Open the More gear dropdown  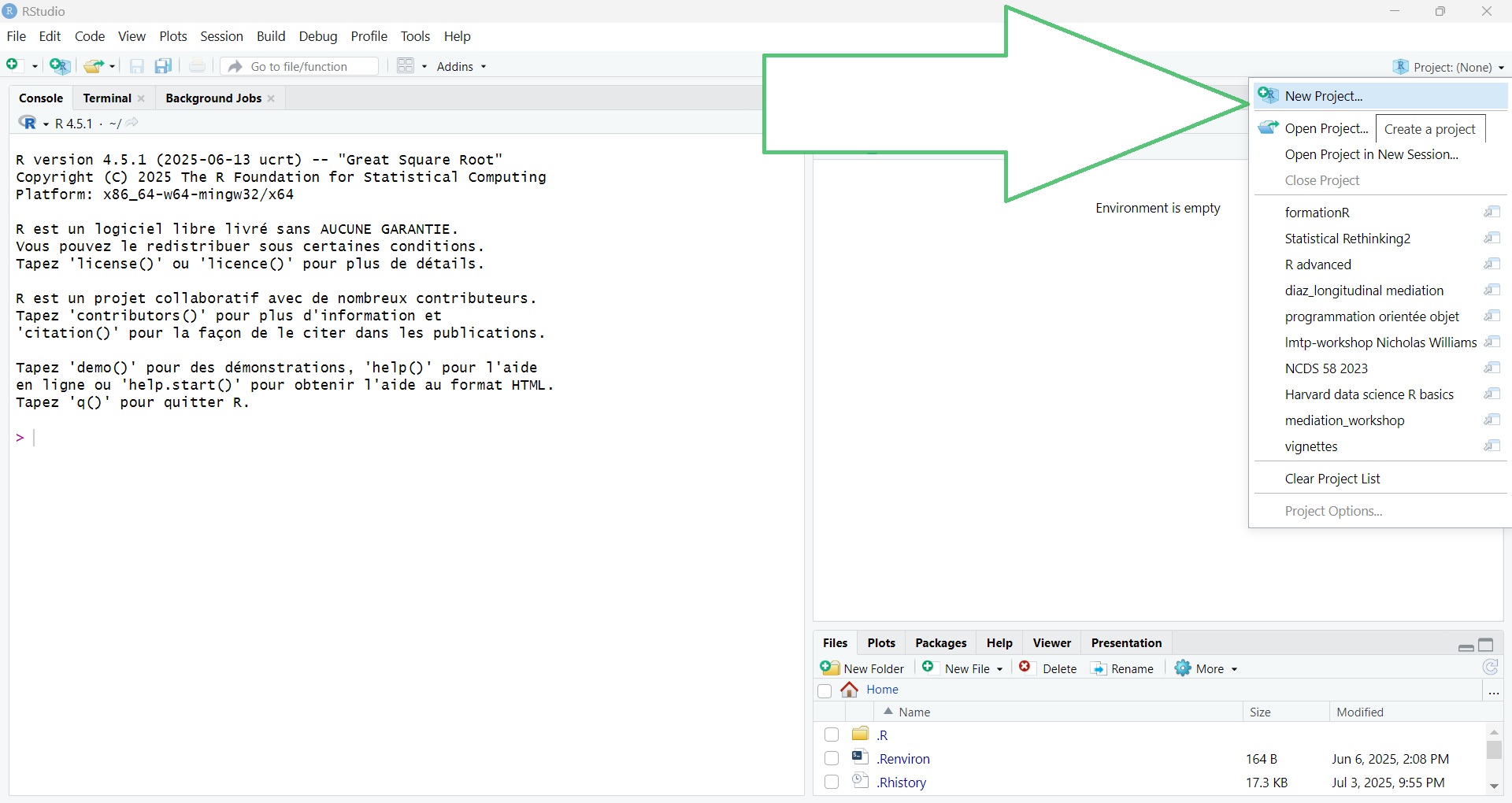click(1206, 668)
